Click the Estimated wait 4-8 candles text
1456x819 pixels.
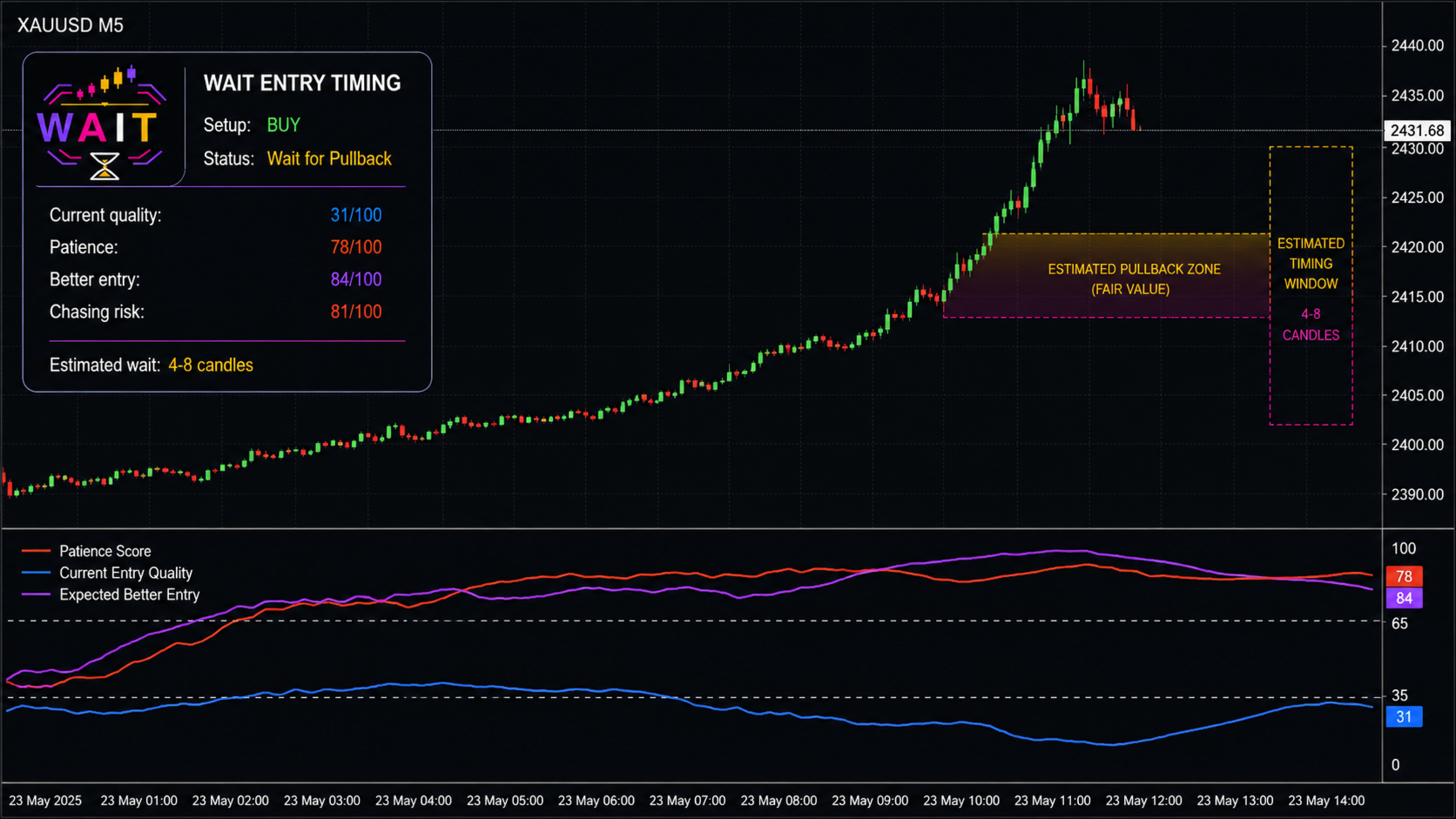click(152, 366)
